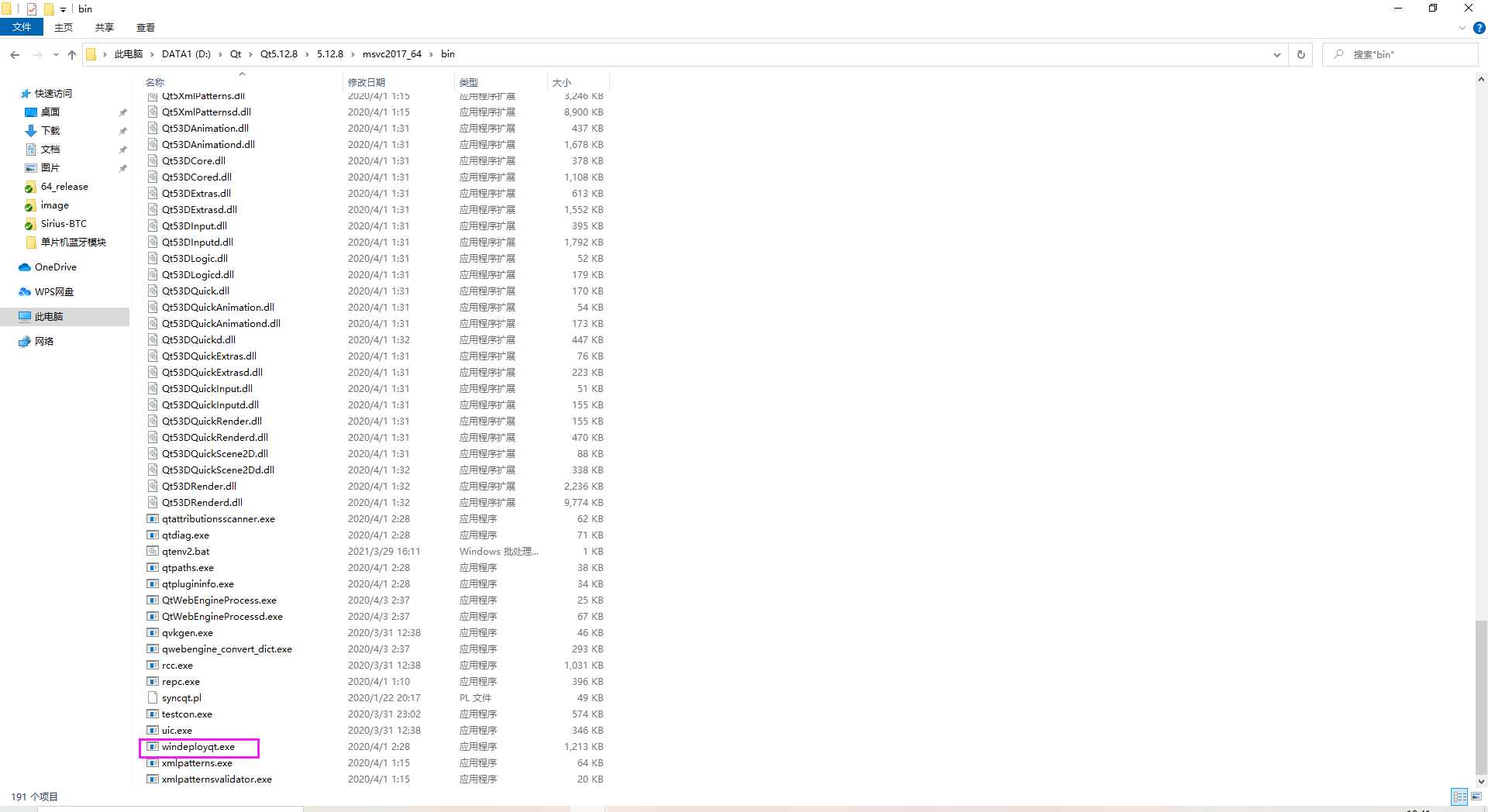The width and height of the screenshot is (1488, 812).
Task: Select qwebengine_convert_dict.exe file
Action: tap(227, 649)
